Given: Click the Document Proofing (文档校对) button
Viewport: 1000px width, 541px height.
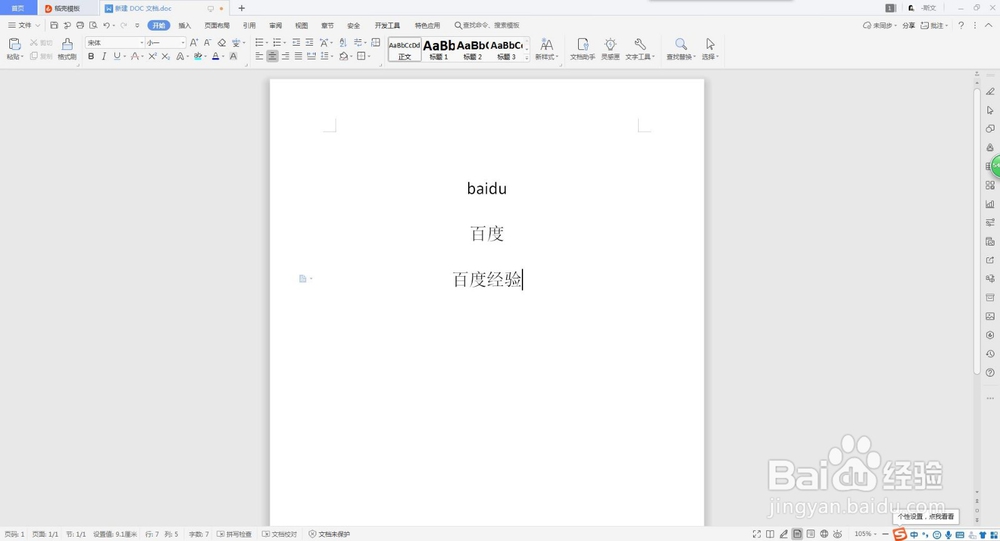Looking at the screenshot, I should coord(279,534).
